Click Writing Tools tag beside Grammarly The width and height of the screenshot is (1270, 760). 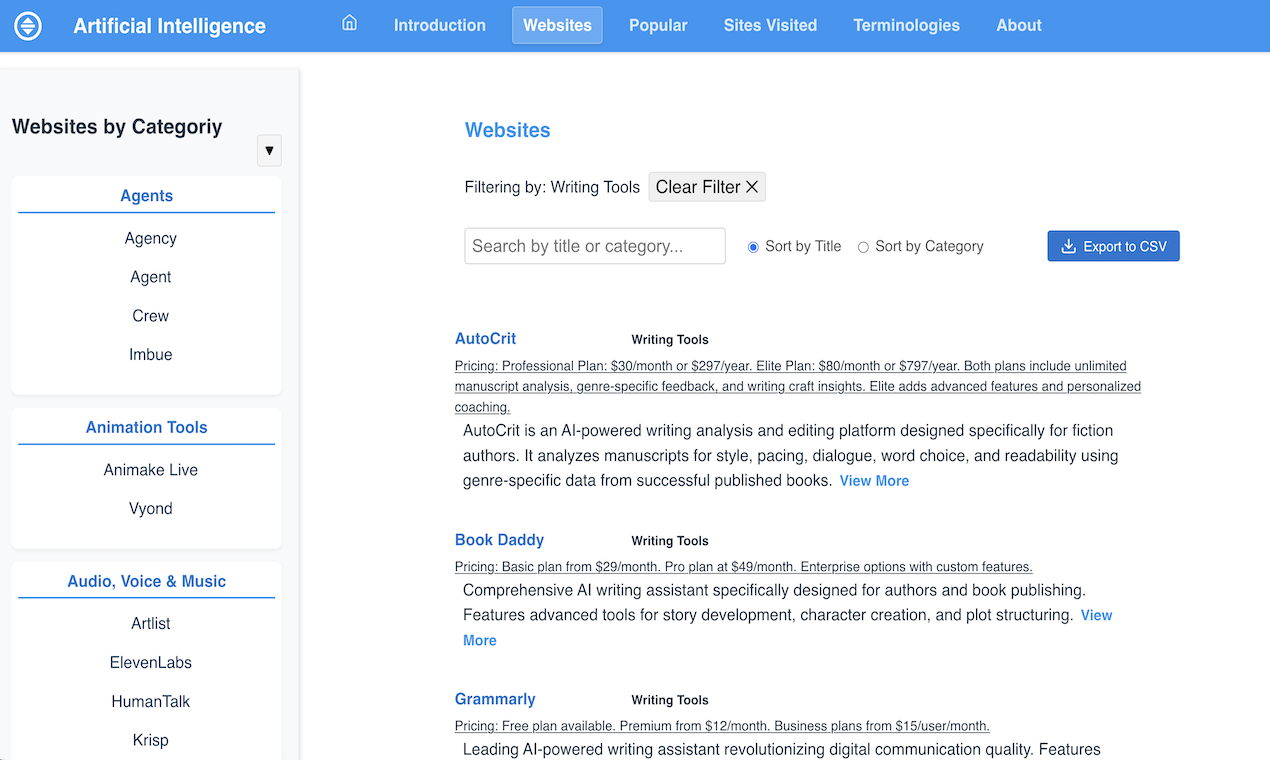pos(670,700)
